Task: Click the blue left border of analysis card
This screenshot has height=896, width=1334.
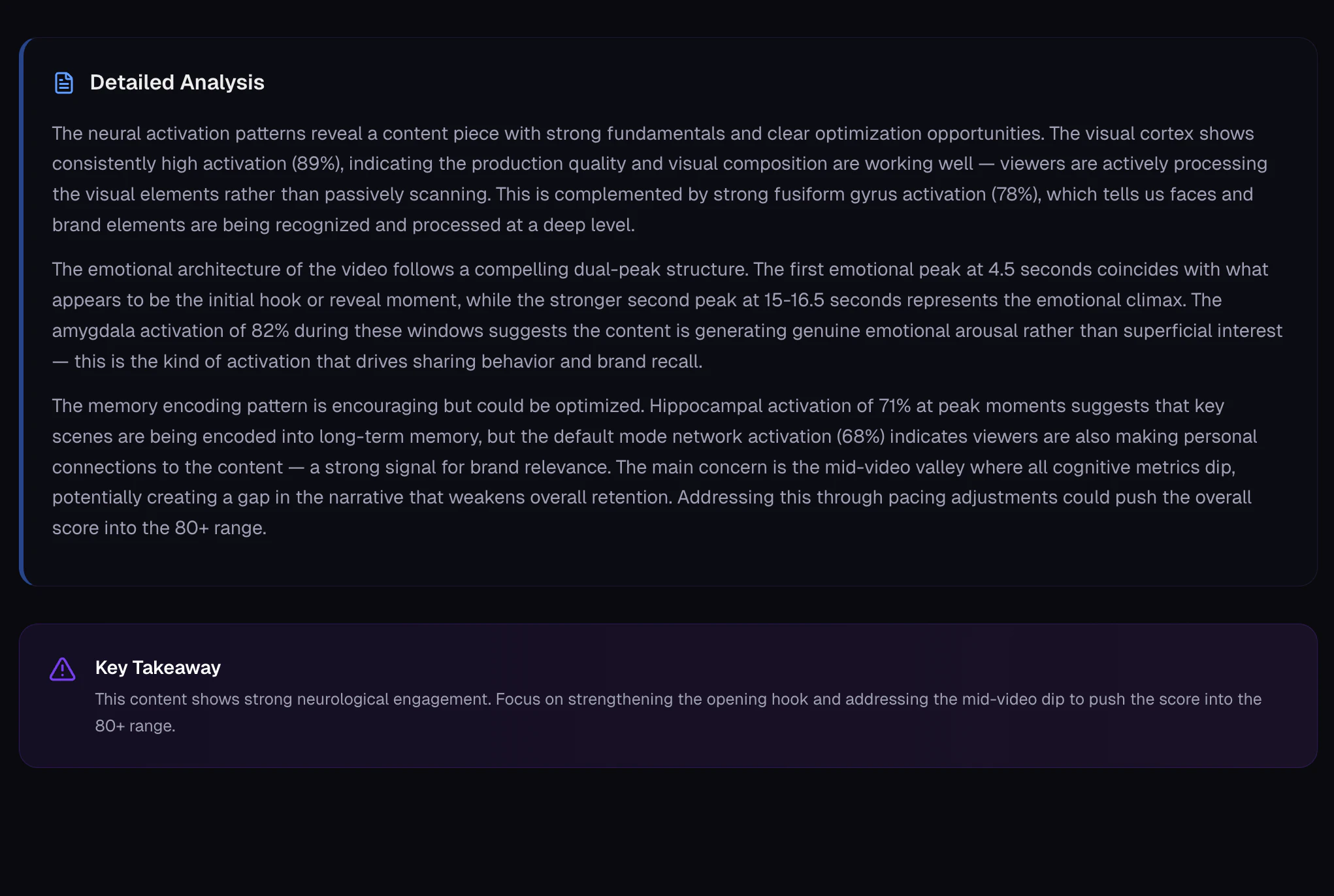Action: point(22,312)
